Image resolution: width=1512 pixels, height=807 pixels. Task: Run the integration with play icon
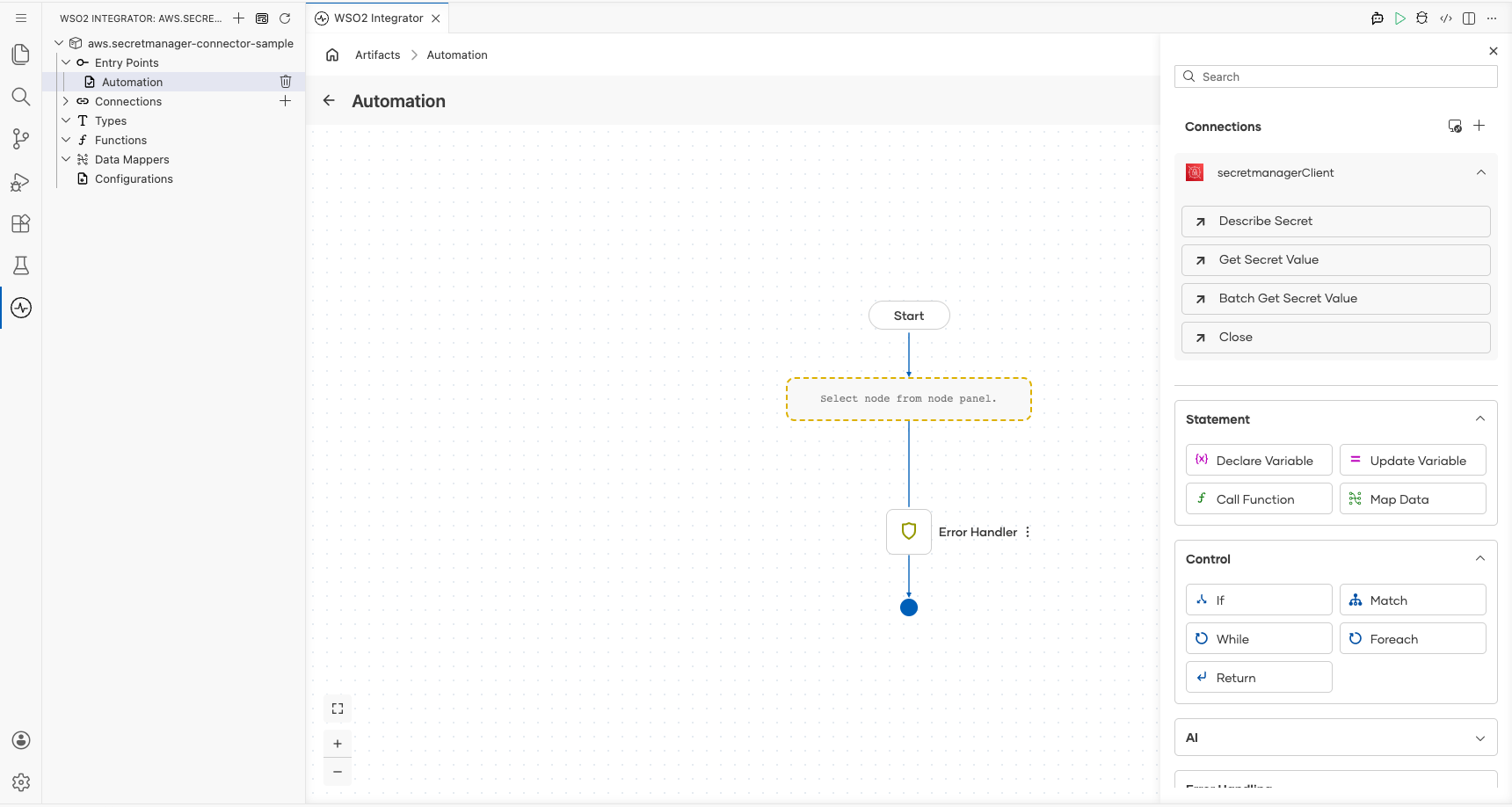1400,18
